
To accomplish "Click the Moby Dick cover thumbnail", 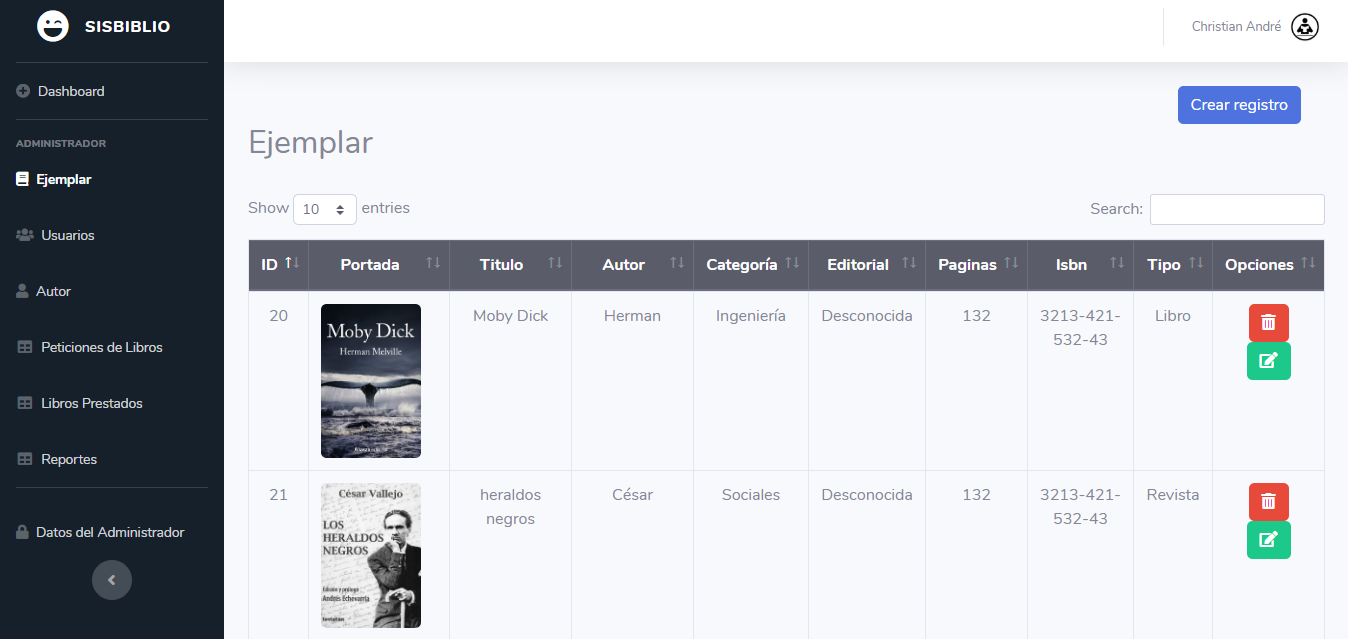I will point(371,381).
